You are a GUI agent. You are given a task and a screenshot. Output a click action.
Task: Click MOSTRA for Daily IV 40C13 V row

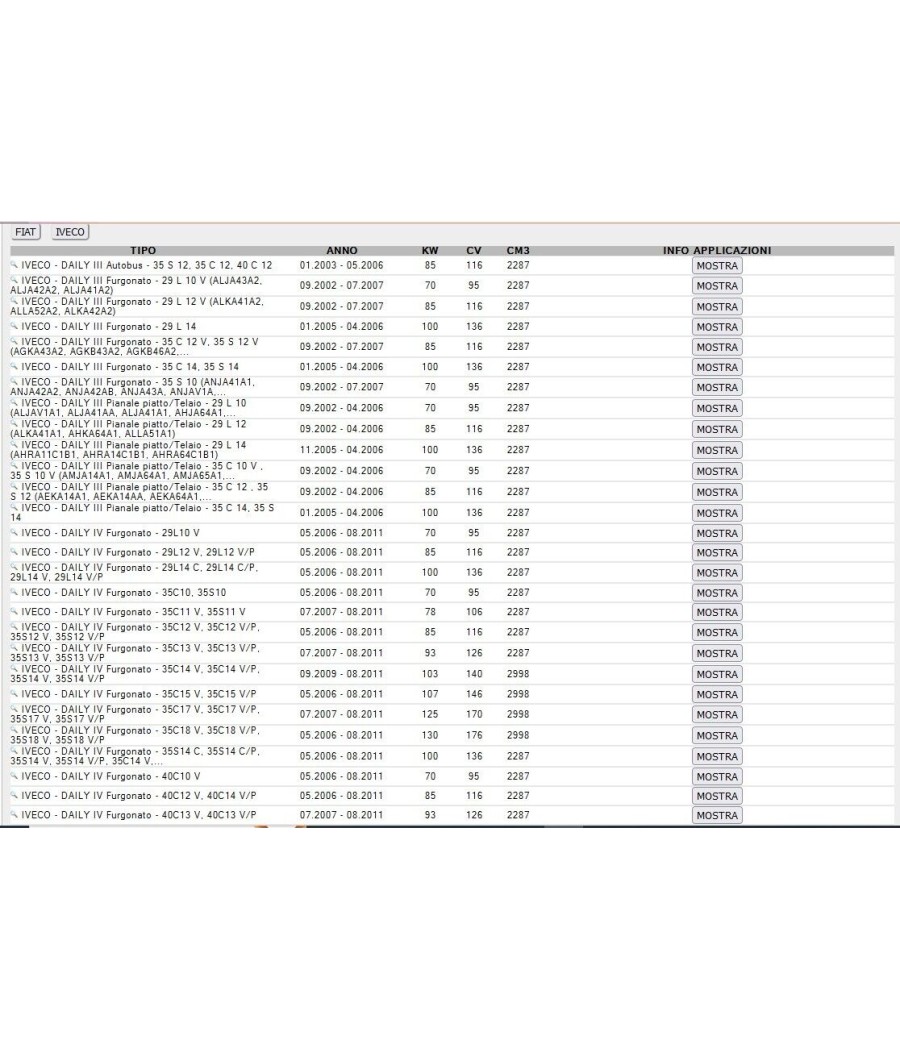coord(717,816)
